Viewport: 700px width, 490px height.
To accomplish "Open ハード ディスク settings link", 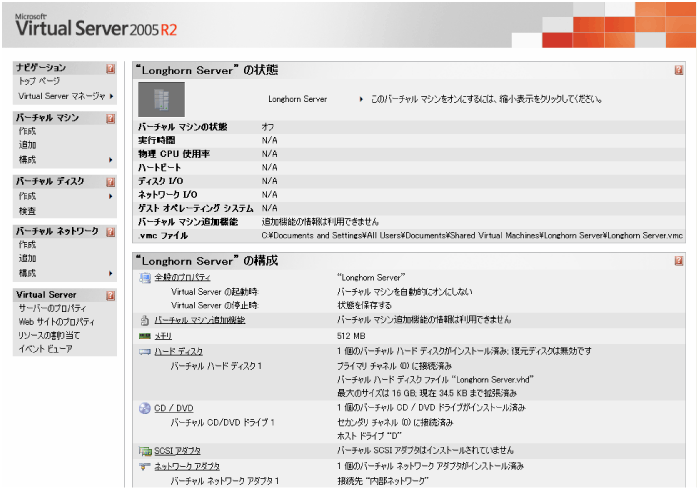I will click(179, 352).
